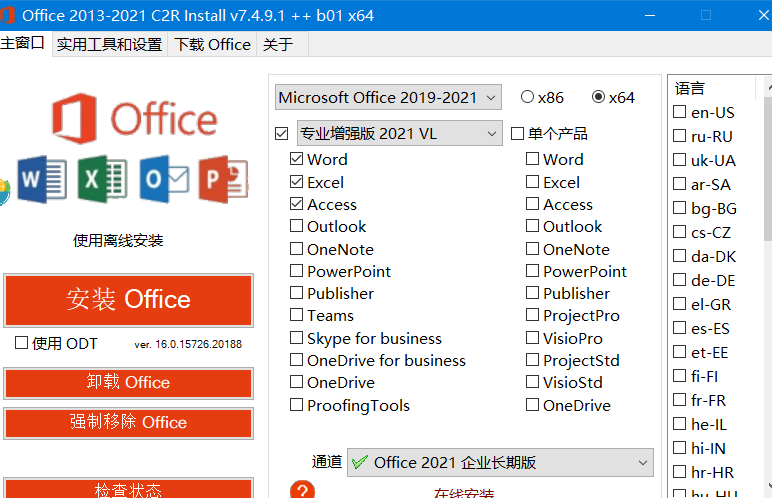Check the uk-UA language checkbox
This screenshot has height=498, width=772.
click(679, 160)
